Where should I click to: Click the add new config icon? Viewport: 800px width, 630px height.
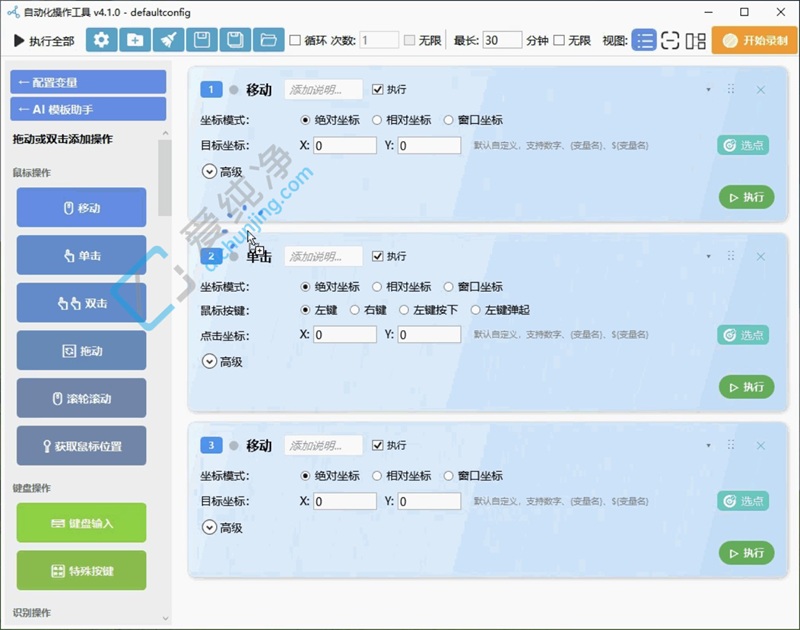tap(135, 40)
